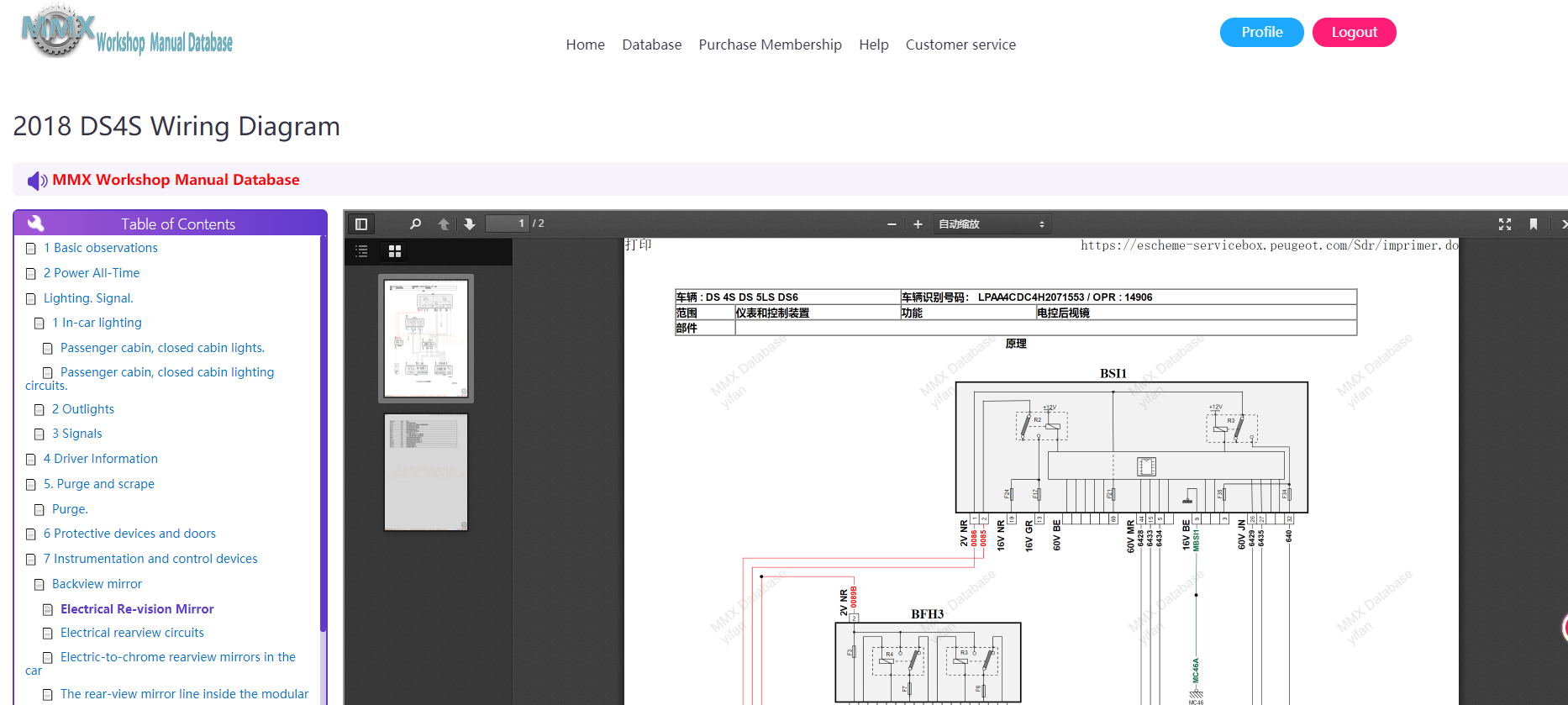This screenshot has height=705, width=1568.
Task: Open Purchase Membership page
Action: [770, 45]
